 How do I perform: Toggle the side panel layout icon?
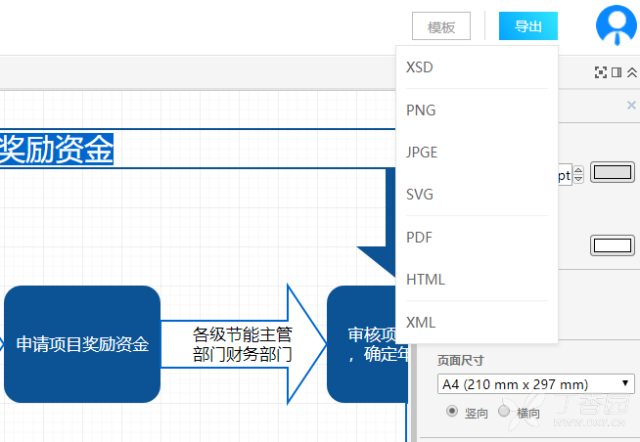(616, 72)
